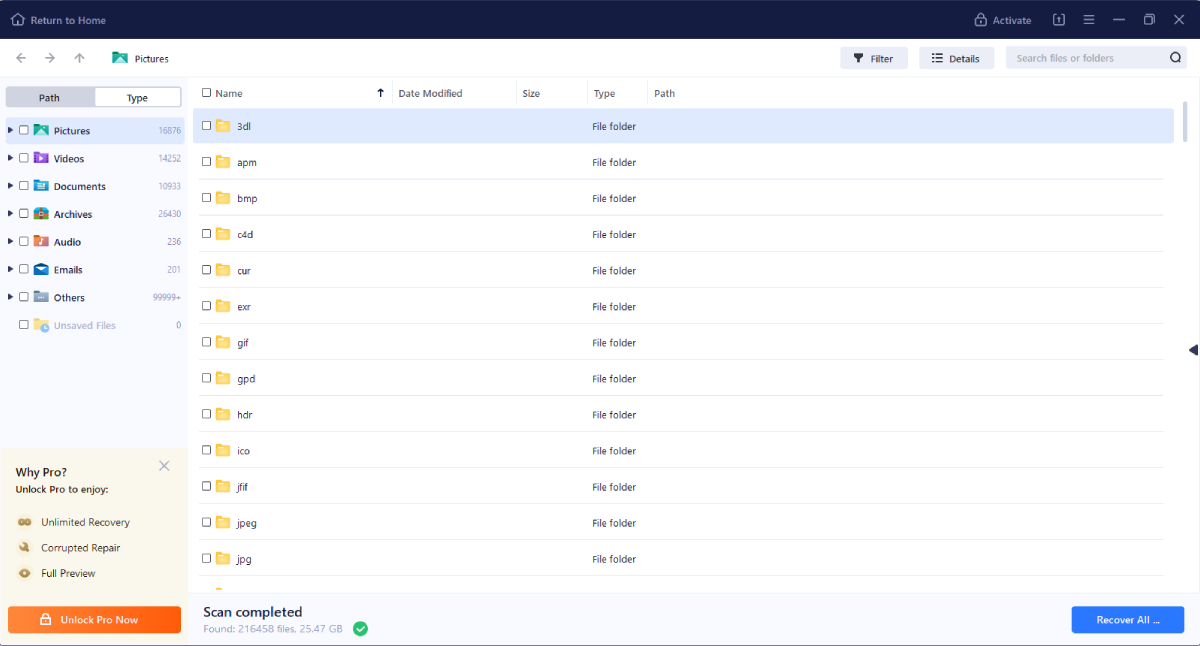Expand the Others tree node
The width and height of the screenshot is (1200, 646).
(11, 297)
